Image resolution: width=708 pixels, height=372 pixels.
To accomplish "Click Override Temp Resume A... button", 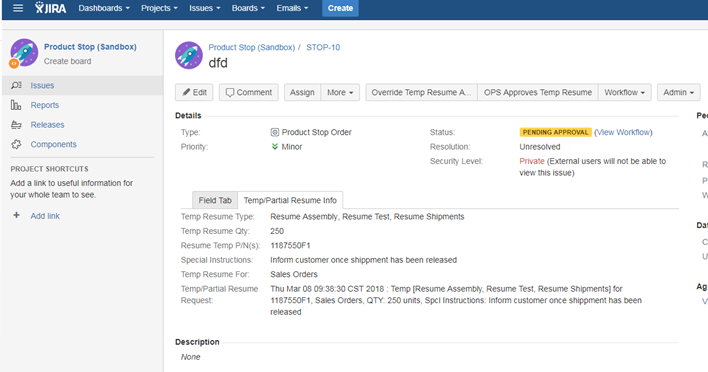I will pyautogui.click(x=421, y=92).
